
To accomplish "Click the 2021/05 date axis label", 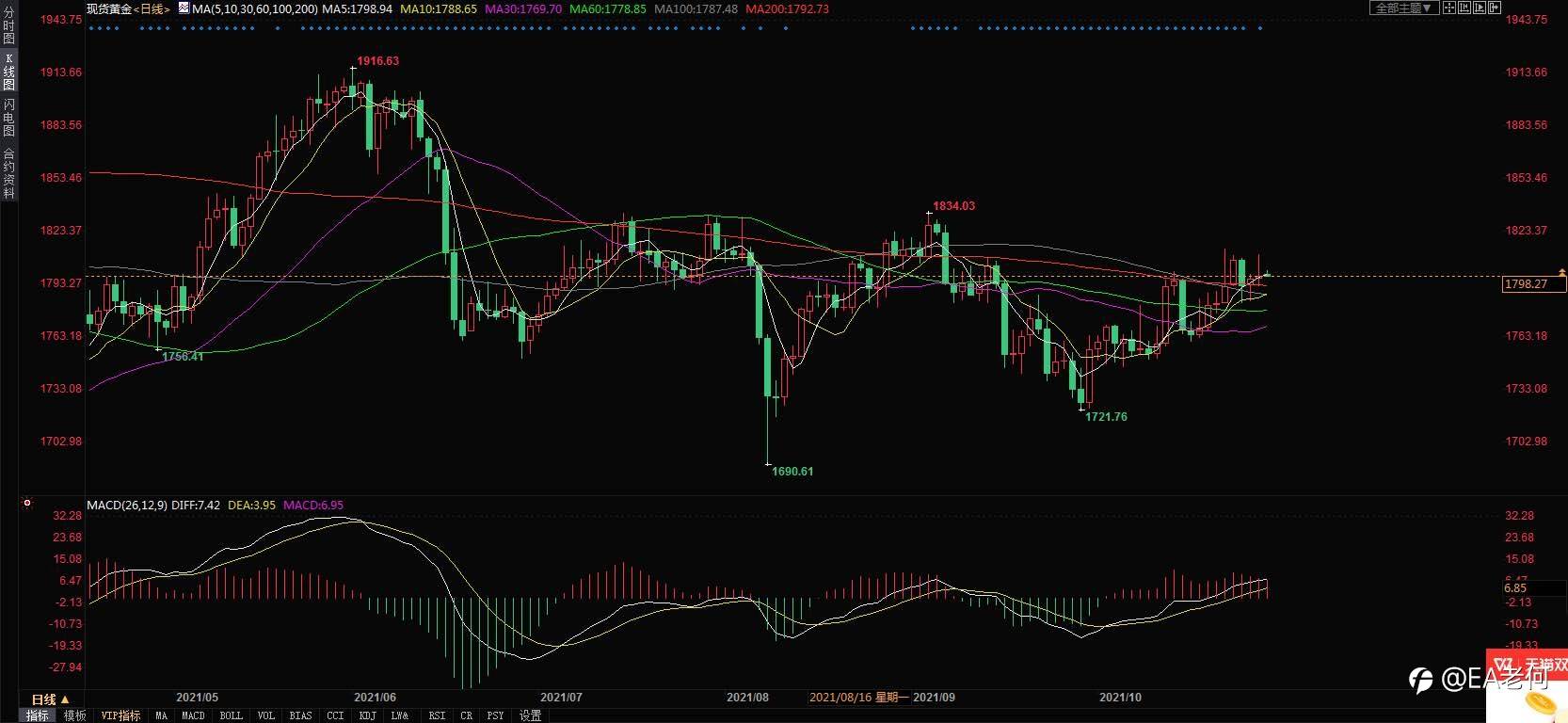I will pos(197,698).
